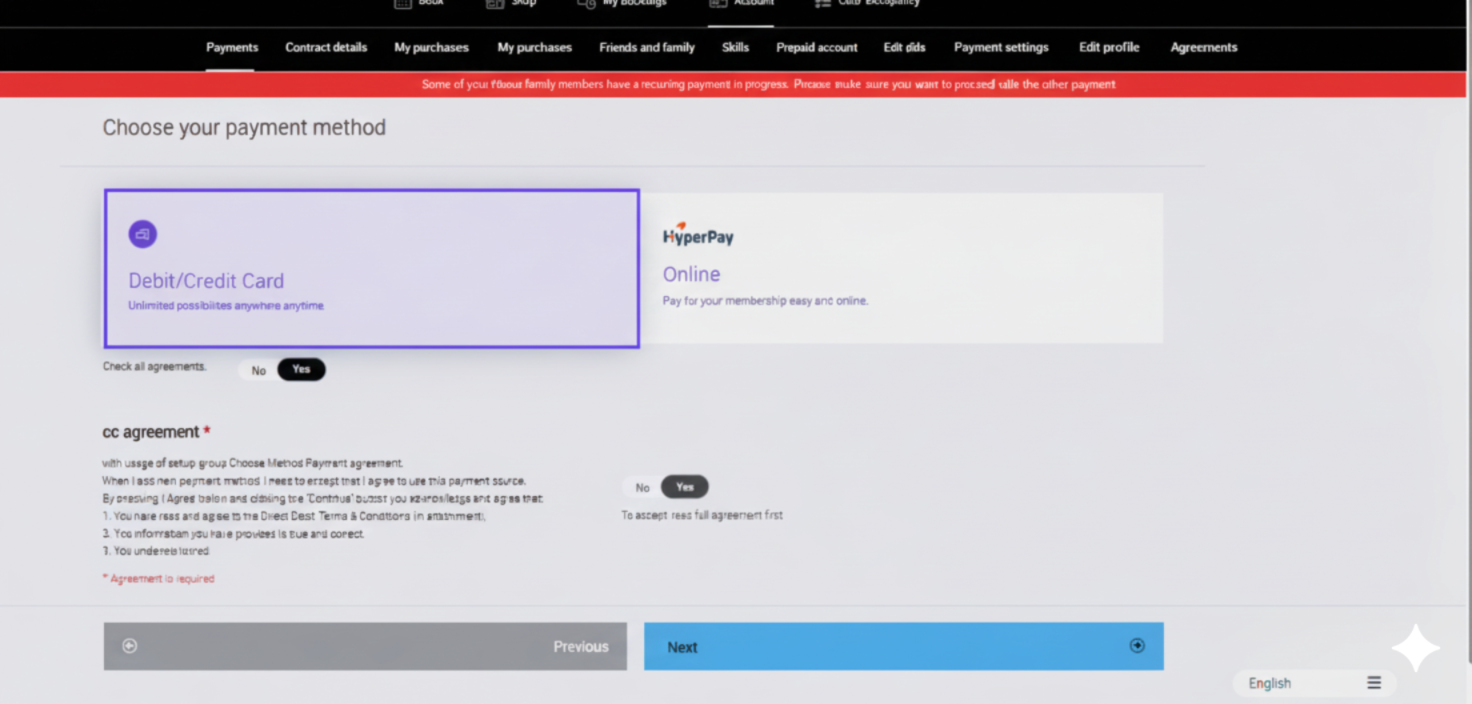Image resolution: width=1472 pixels, height=704 pixels.
Task: Select the HyperPay Online payment option
Action: (901, 268)
